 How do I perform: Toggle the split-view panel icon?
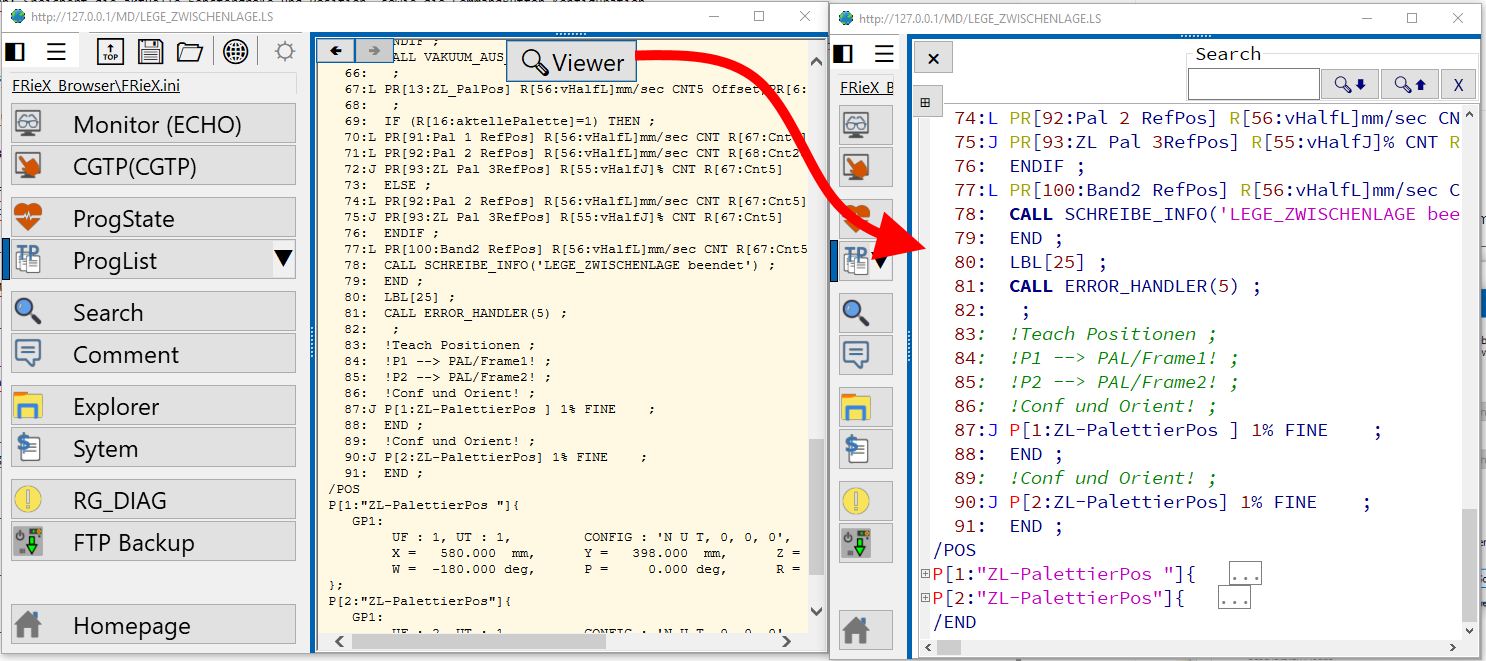pyautogui.click(x=15, y=51)
